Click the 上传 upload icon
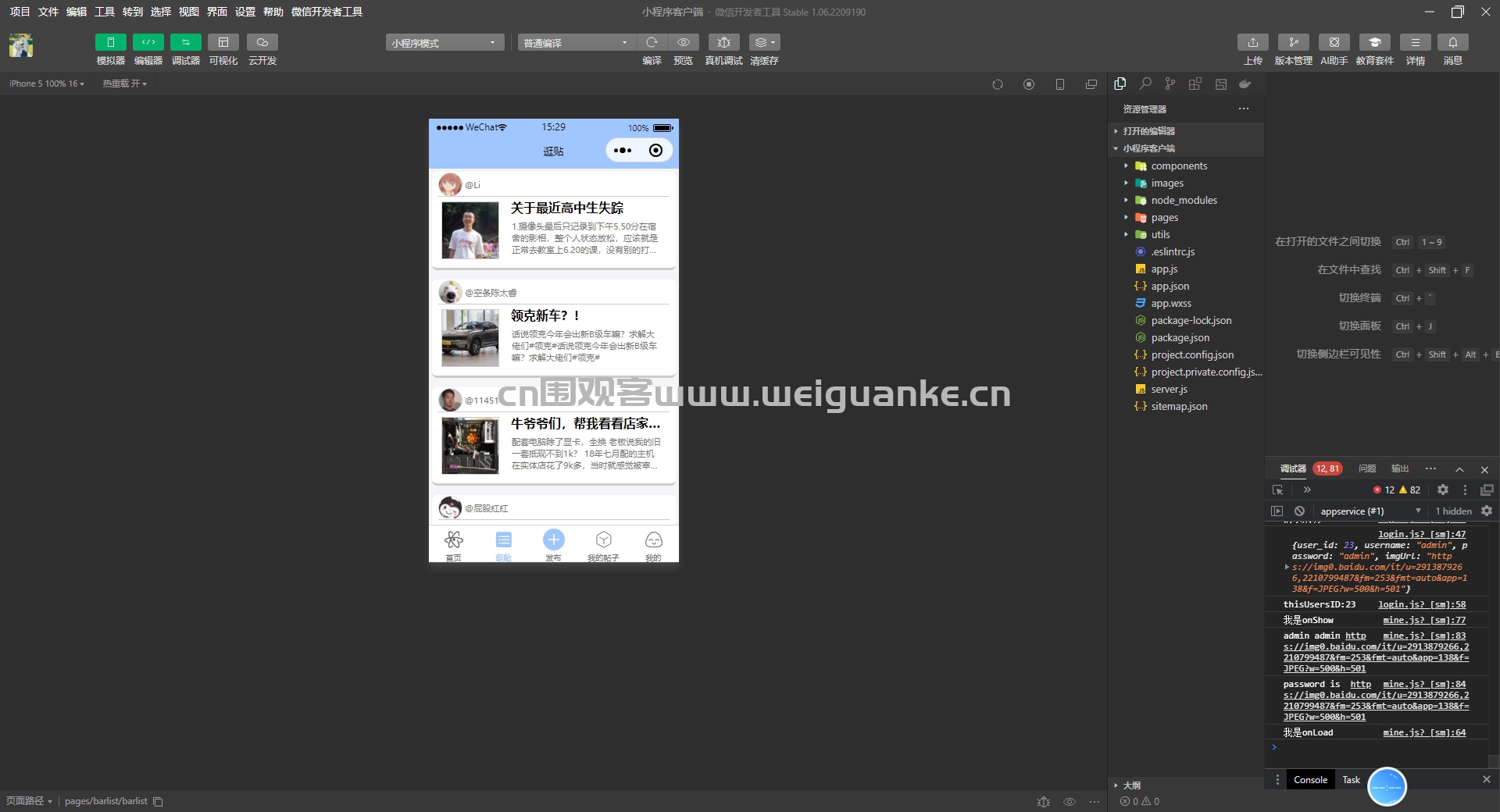 (x=1252, y=42)
